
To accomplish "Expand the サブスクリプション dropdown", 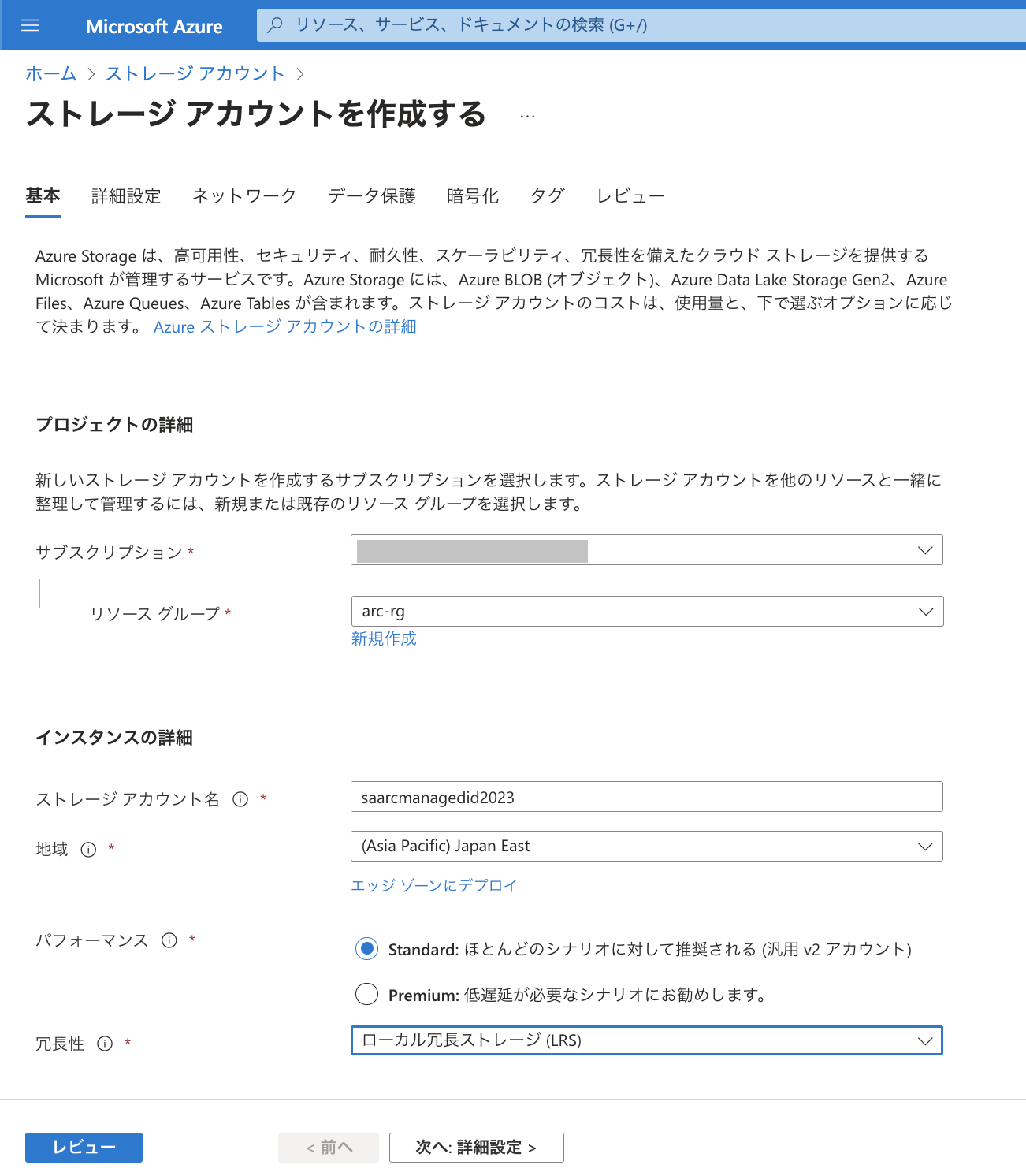I will pos(647,550).
